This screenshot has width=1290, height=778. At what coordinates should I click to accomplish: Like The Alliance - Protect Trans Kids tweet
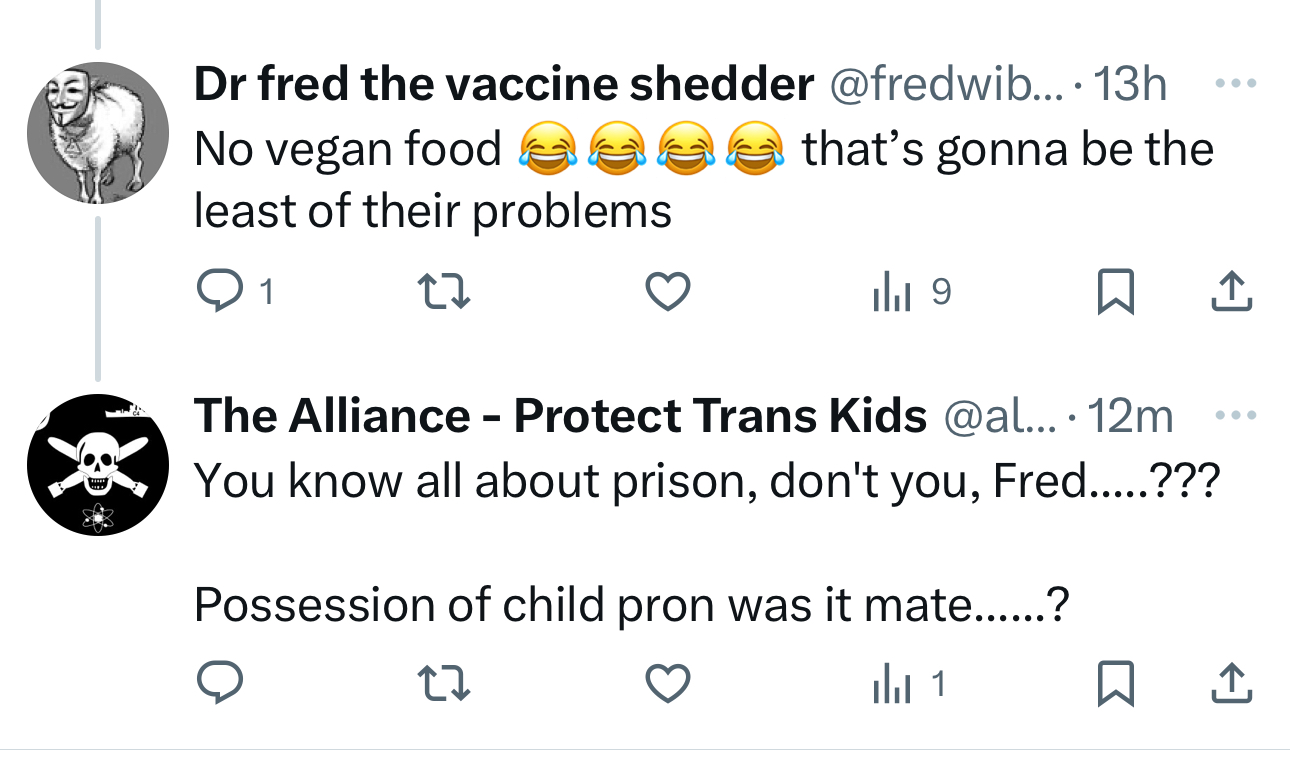[x=667, y=683]
